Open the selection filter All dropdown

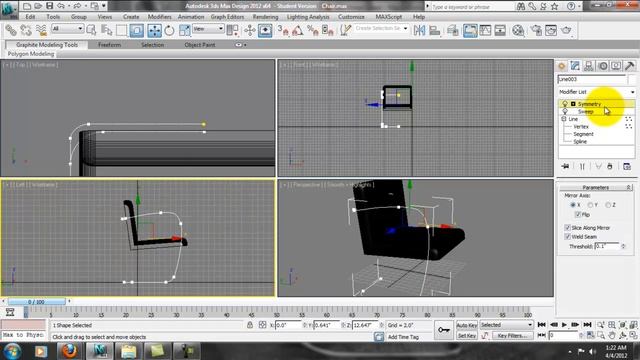pos(67,29)
